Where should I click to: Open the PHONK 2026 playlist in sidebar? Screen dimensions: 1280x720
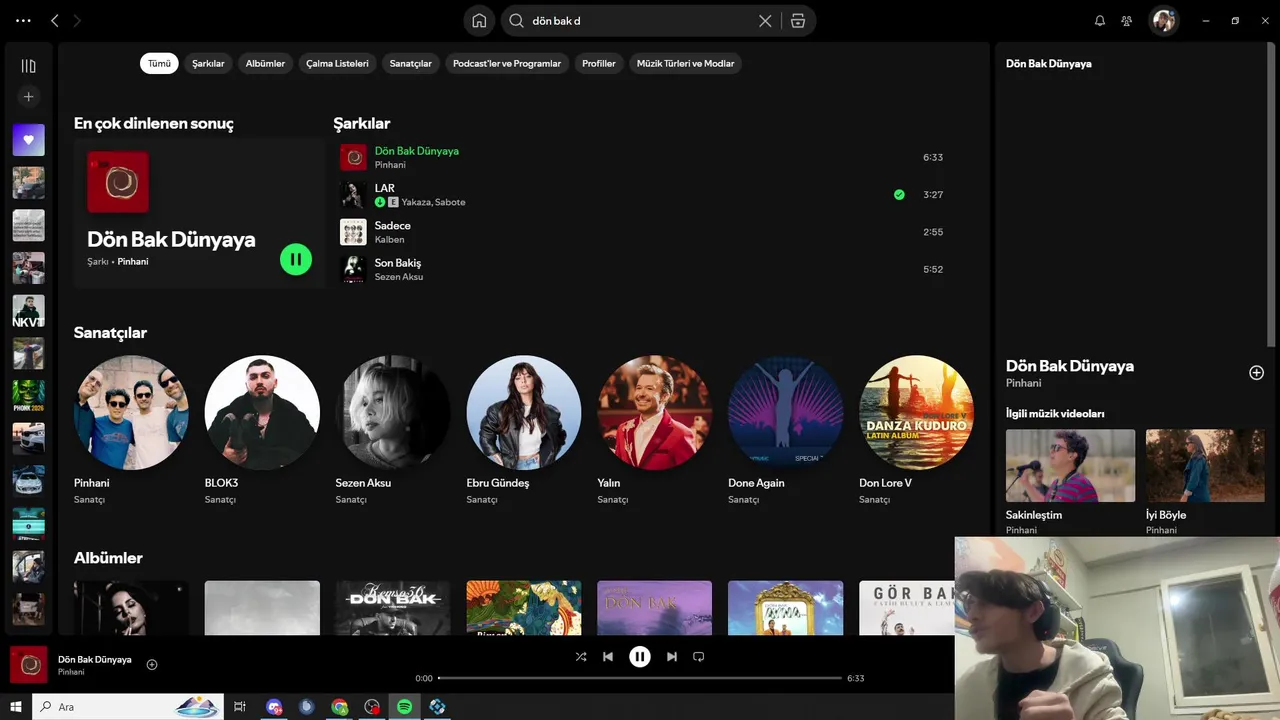click(28, 396)
